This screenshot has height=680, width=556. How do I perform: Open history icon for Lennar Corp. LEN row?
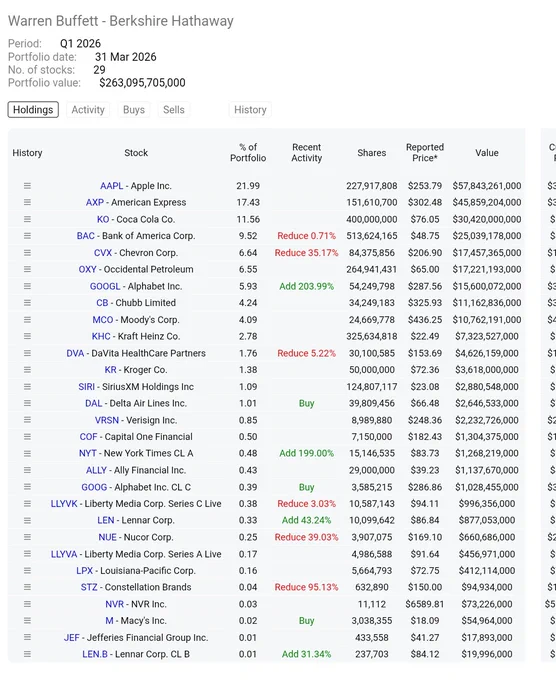(x=27, y=520)
